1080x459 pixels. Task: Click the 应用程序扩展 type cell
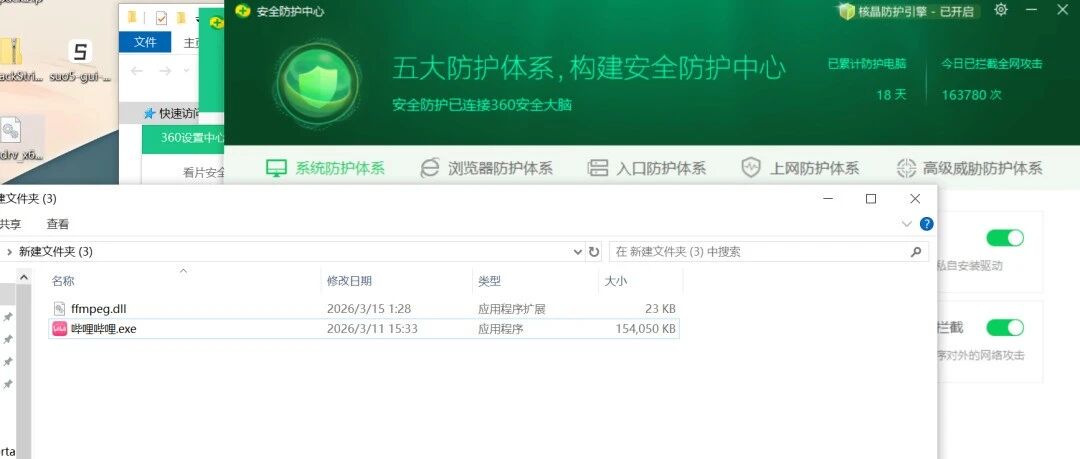click(512, 309)
